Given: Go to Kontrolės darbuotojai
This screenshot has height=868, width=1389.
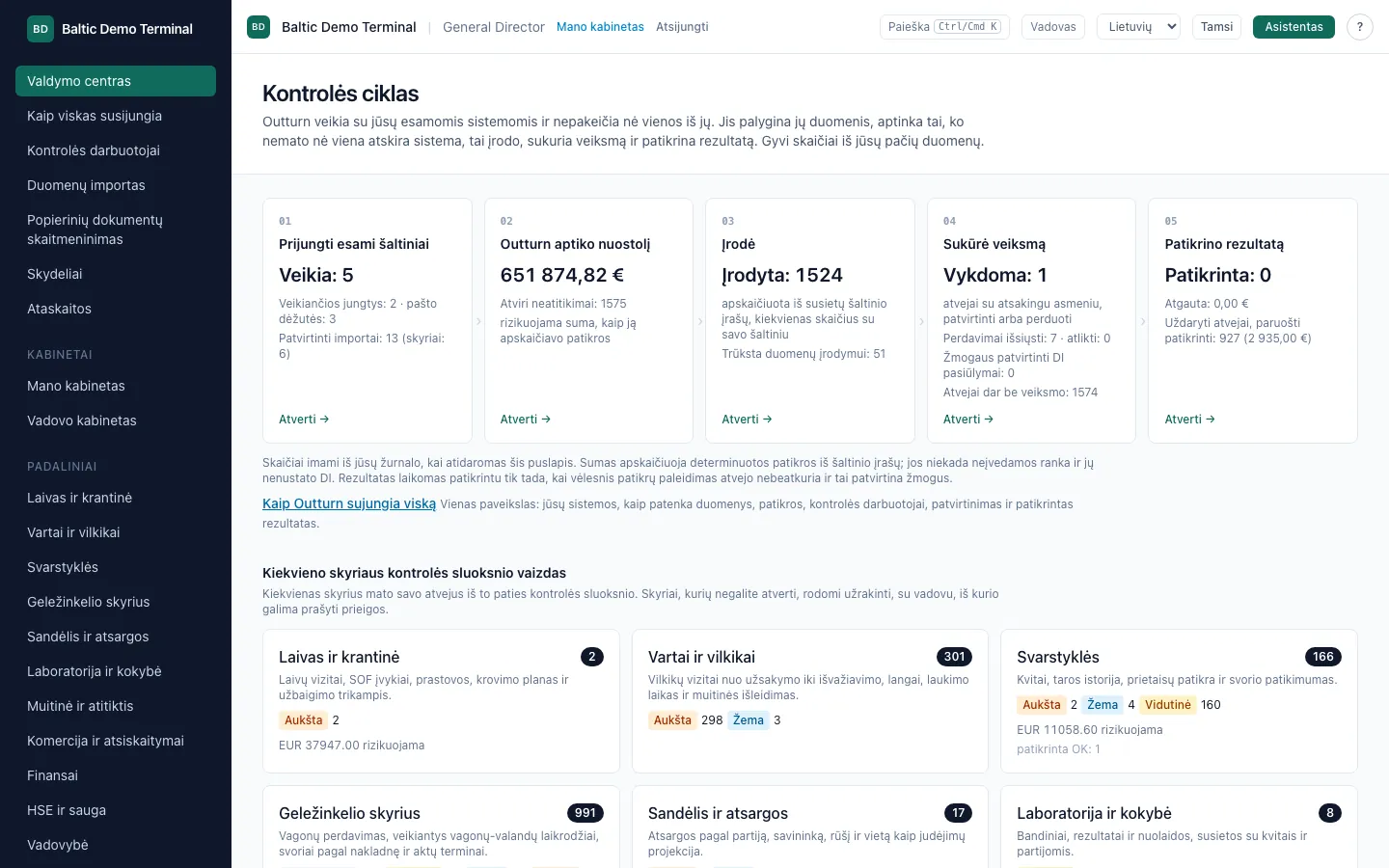Looking at the screenshot, I should point(116,150).
